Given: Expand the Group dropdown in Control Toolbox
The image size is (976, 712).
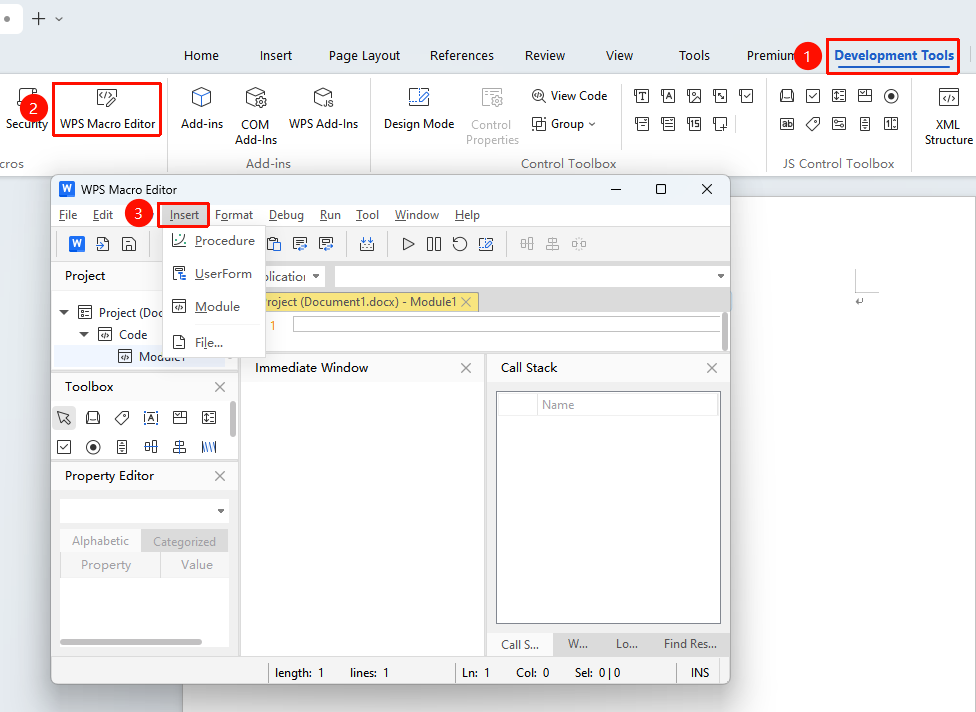Looking at the screenshot, I should (564, 124).
